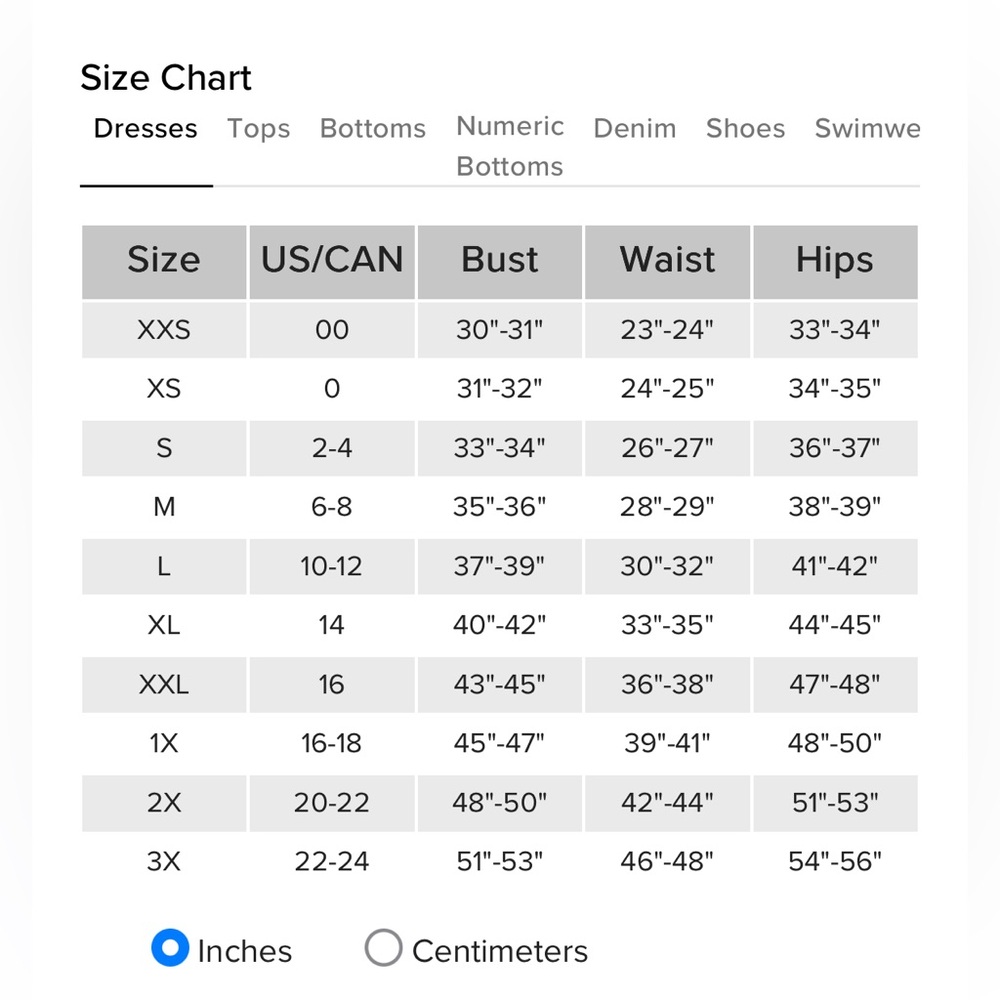The image size is (1000, 1000).
Task: Select the Inches radio button
Action: (170, 948)
